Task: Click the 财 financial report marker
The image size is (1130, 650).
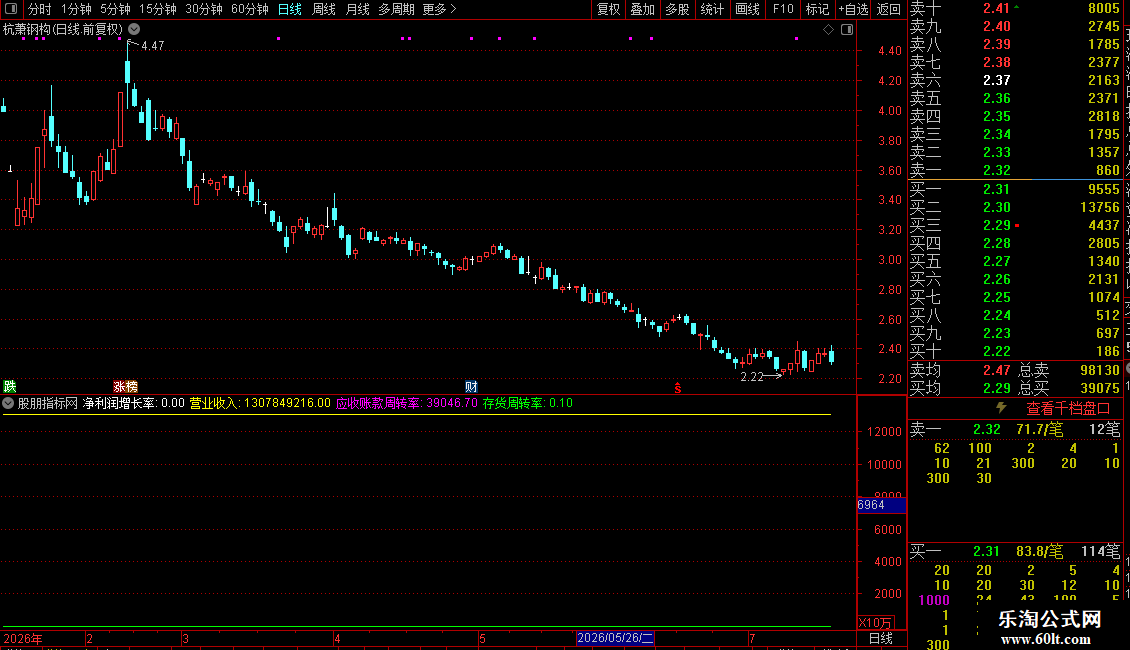Action: tap(471, 387)
